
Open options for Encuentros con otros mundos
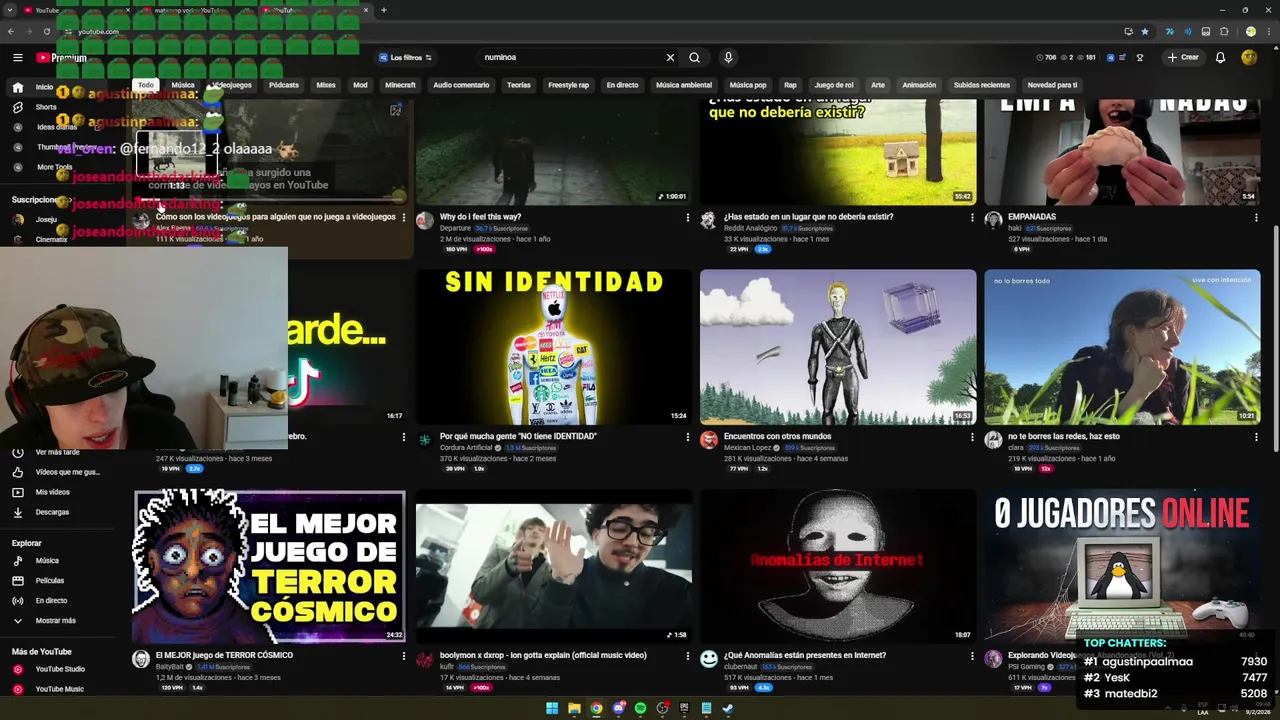972,437
